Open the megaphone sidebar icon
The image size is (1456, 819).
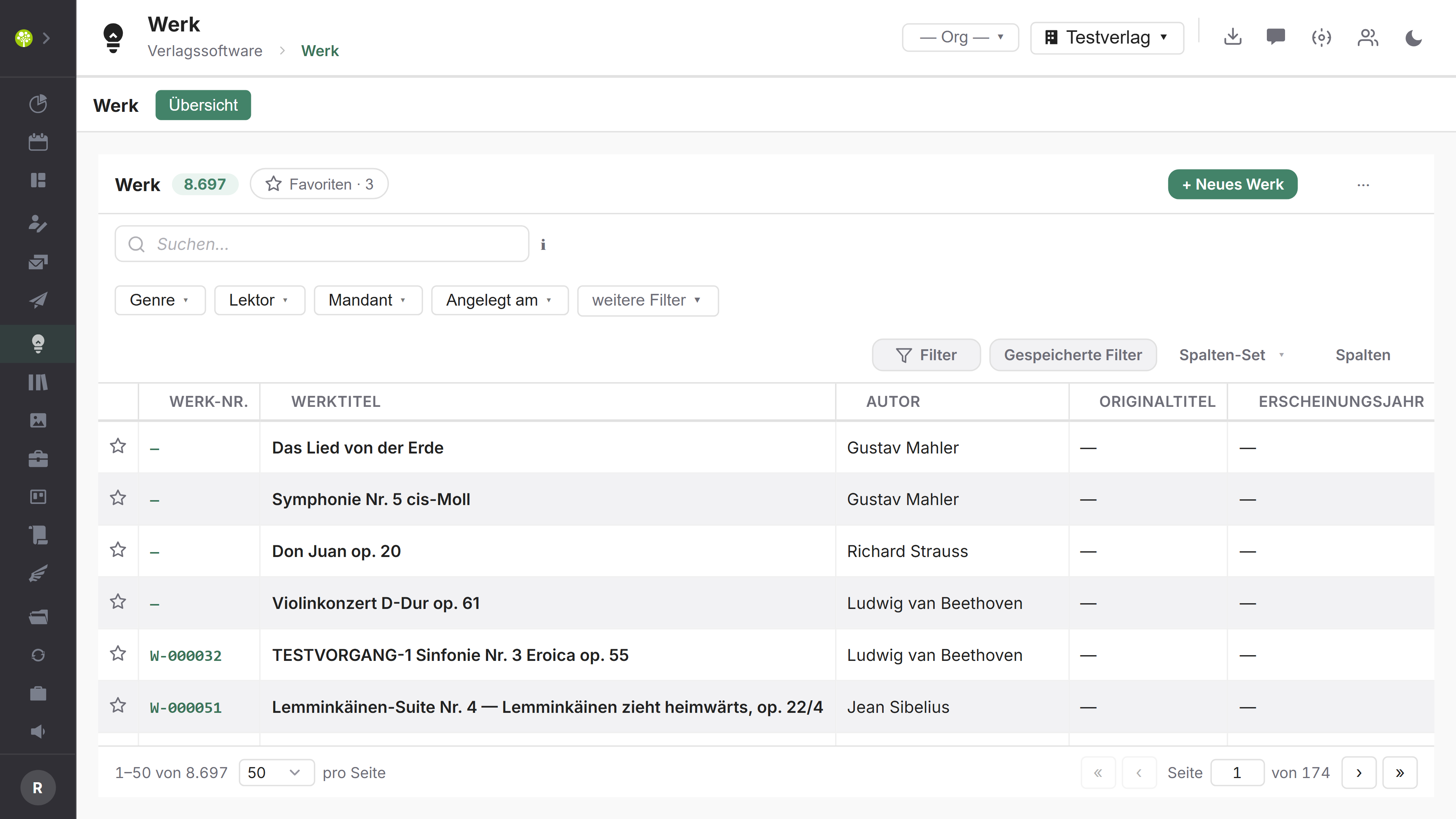[x=38, y=731]
